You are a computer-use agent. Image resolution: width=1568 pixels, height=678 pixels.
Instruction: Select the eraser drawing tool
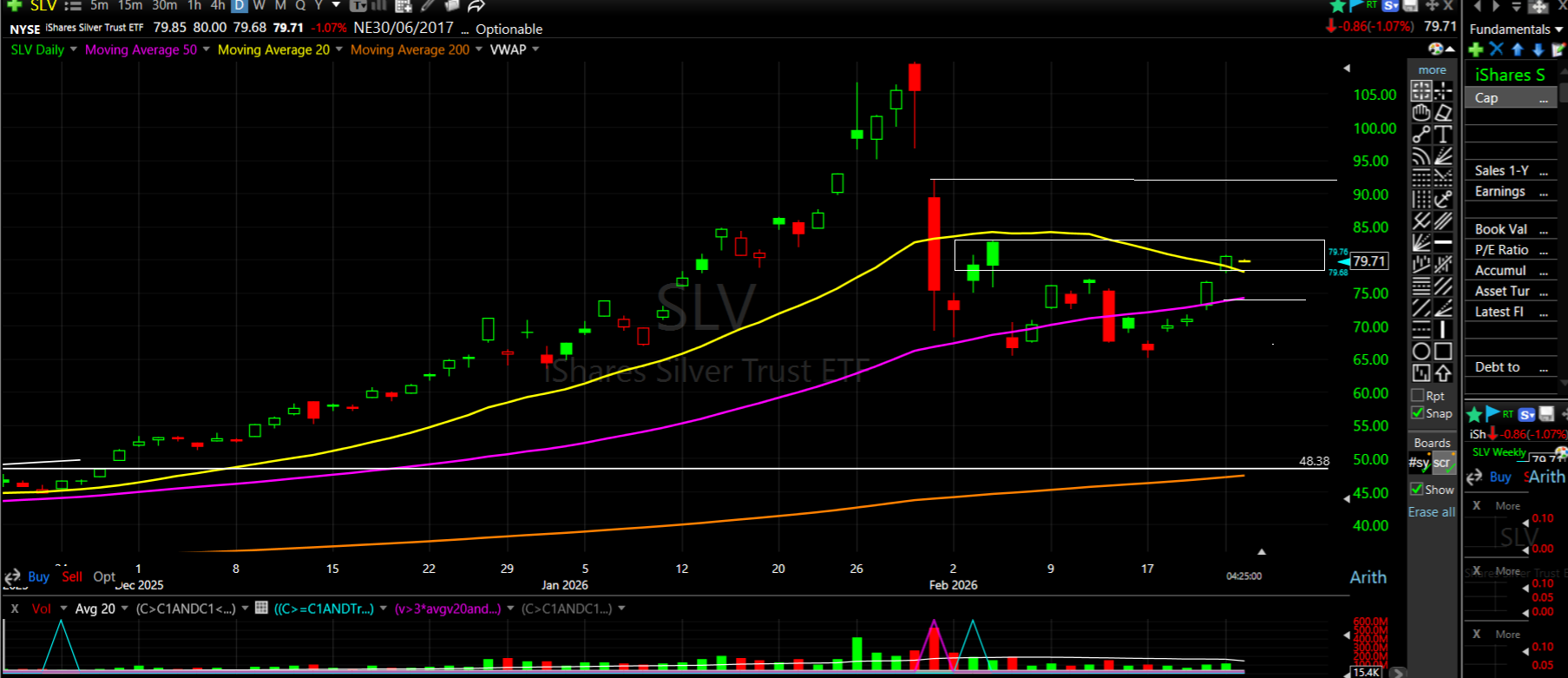tap(1443, 112)
